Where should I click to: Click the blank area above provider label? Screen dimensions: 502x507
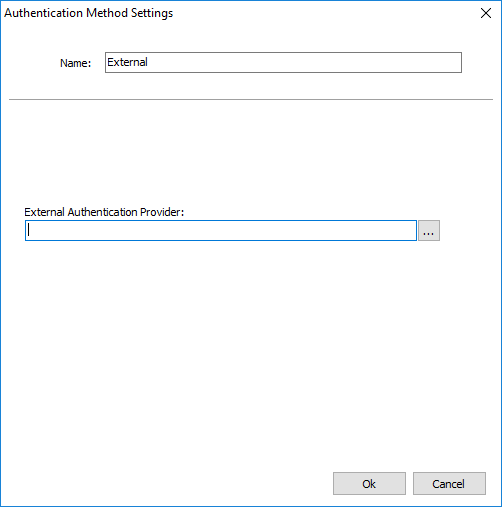click(x=251, y=152)
